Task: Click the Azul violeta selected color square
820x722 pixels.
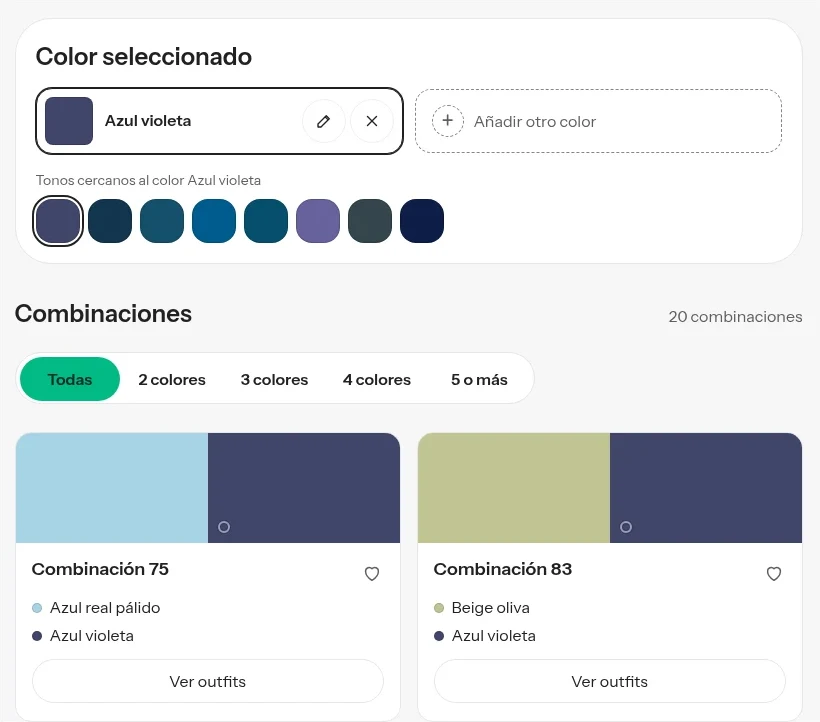Action: tap(69, 121)
